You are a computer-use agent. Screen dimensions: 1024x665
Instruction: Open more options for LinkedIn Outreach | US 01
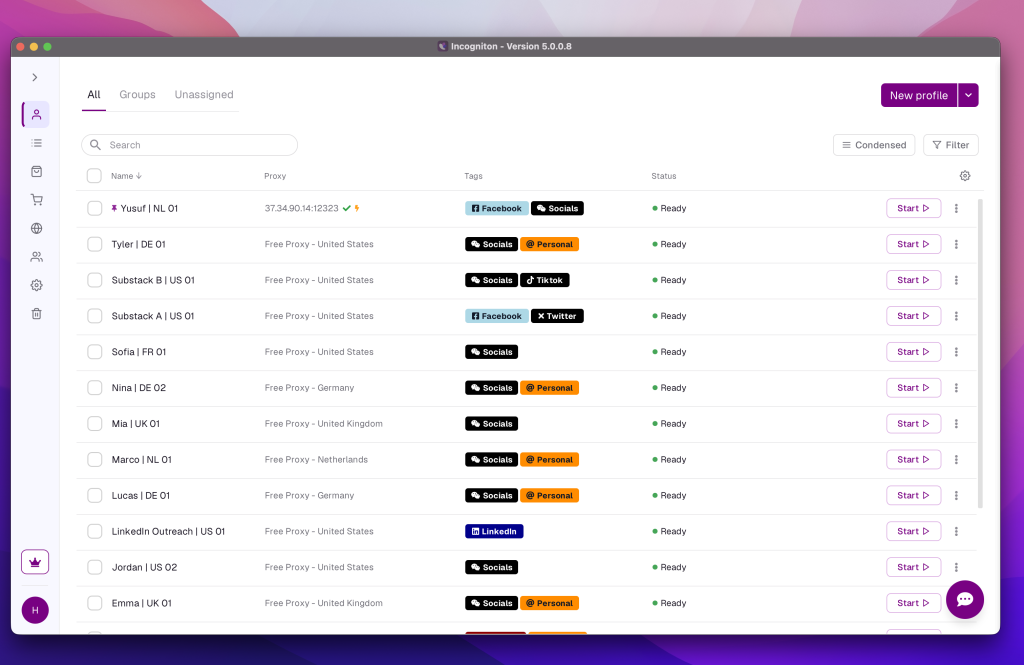pyautogui.click(x=956, y=532)
